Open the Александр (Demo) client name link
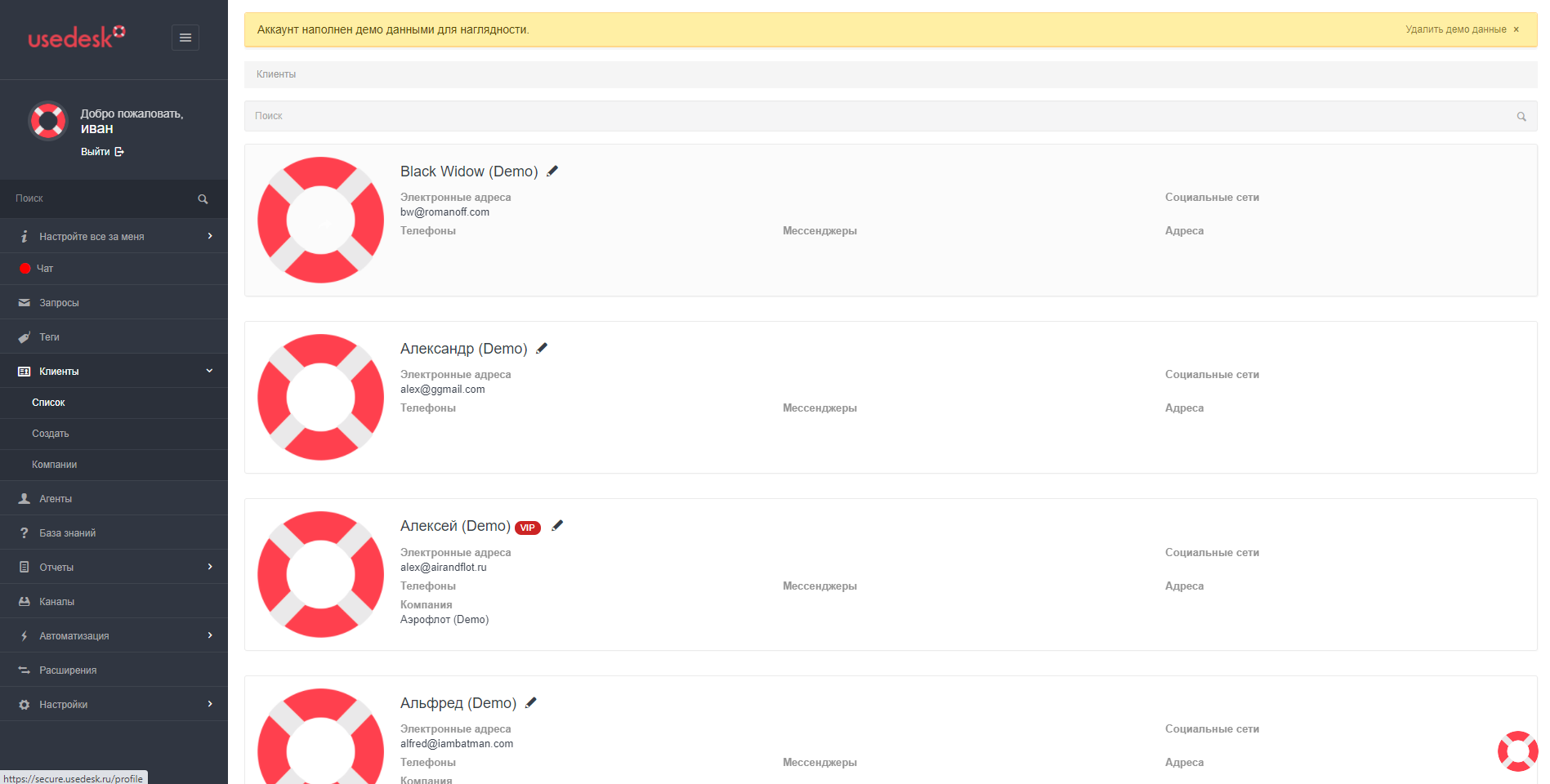Viewport: 1550px width, 784px height. [x=464, y=349]
